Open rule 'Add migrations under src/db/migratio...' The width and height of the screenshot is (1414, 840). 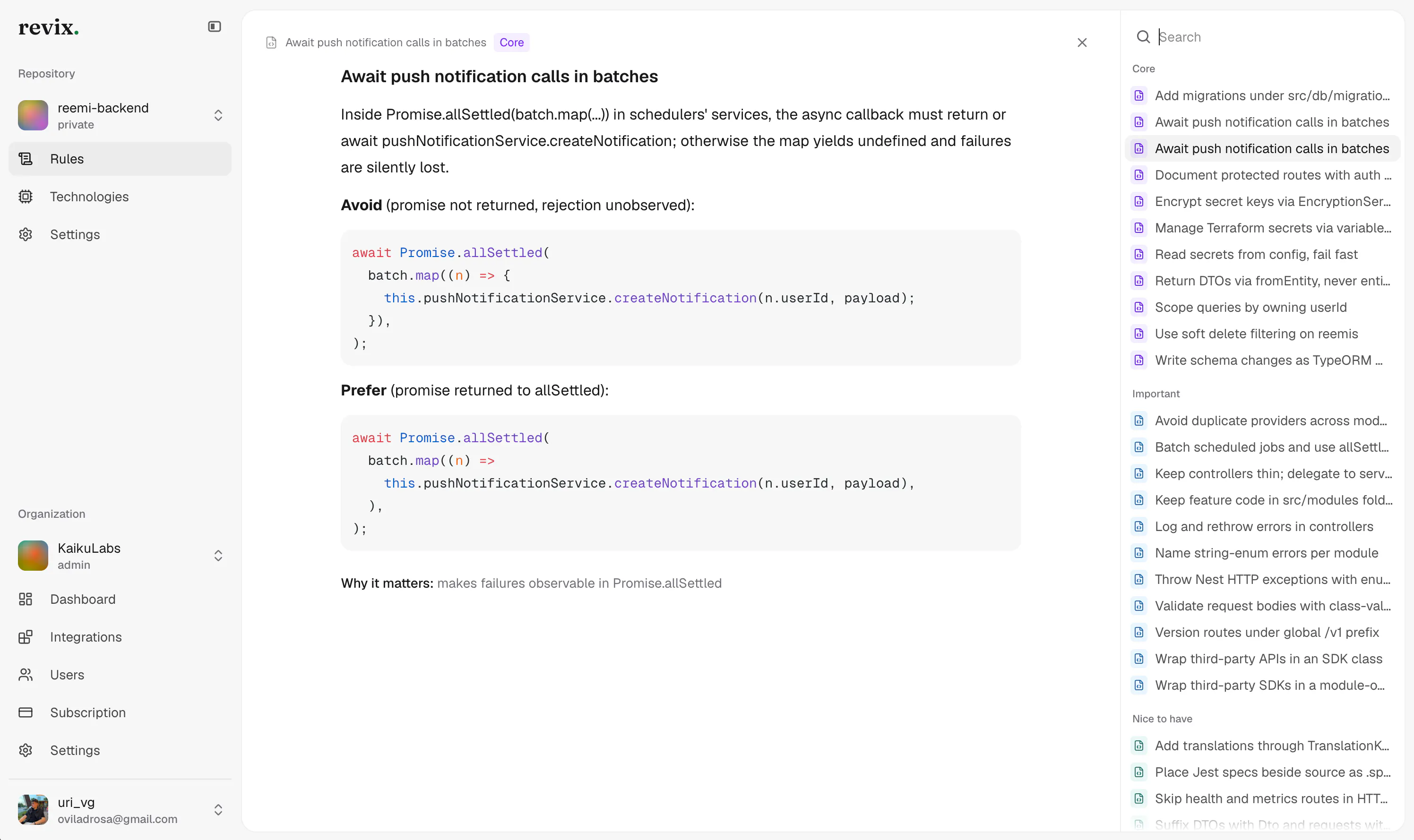(1262, 95)
